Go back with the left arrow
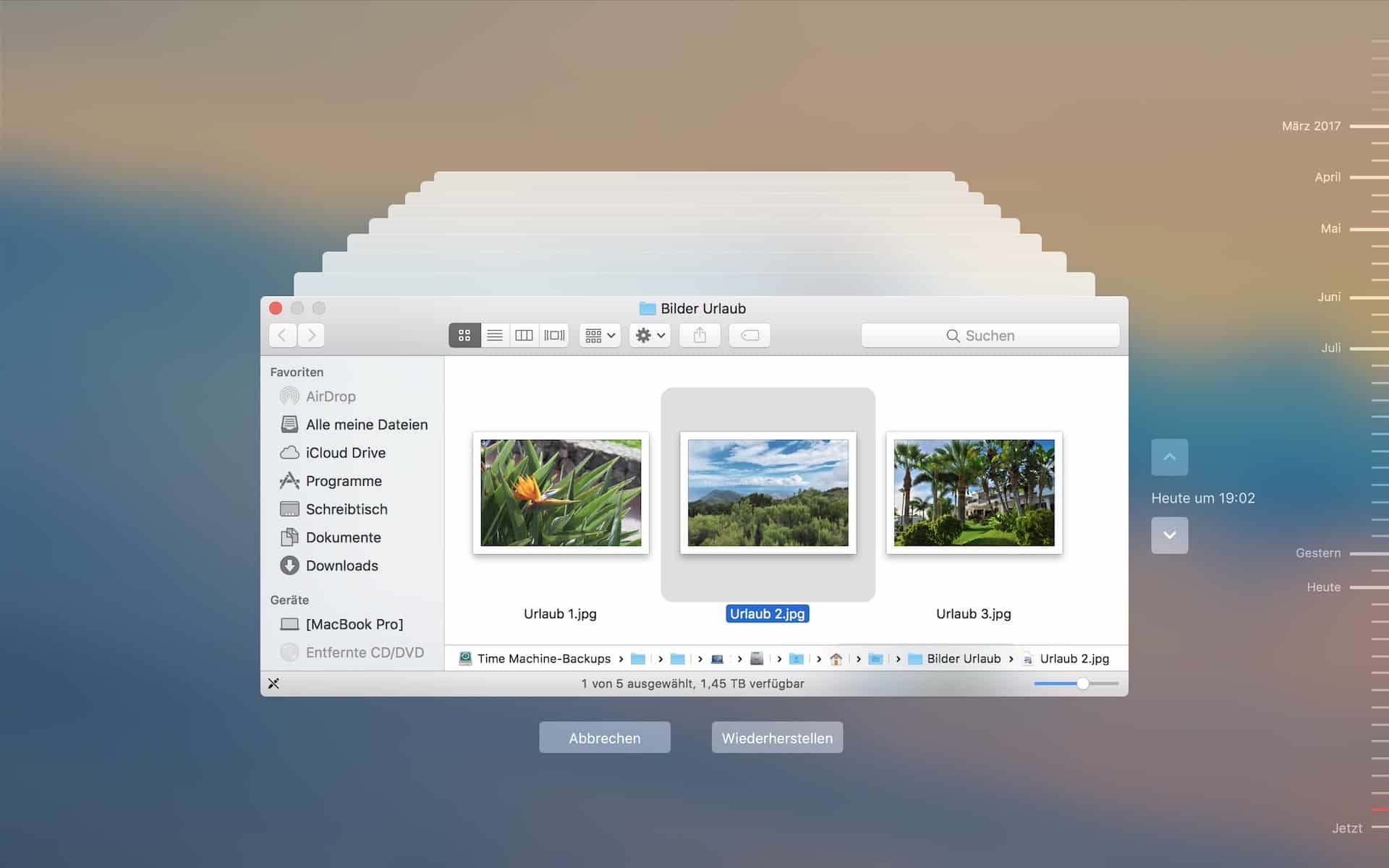Image resolution: width=1389 pixels, height=868 pixels. point(283,336)
